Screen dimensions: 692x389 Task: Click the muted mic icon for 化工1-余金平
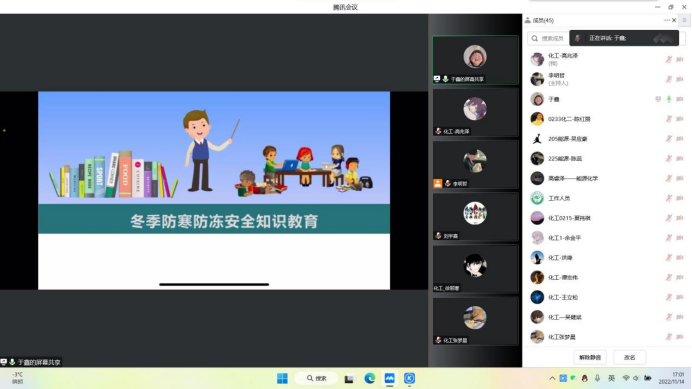(x=669, y=238)
